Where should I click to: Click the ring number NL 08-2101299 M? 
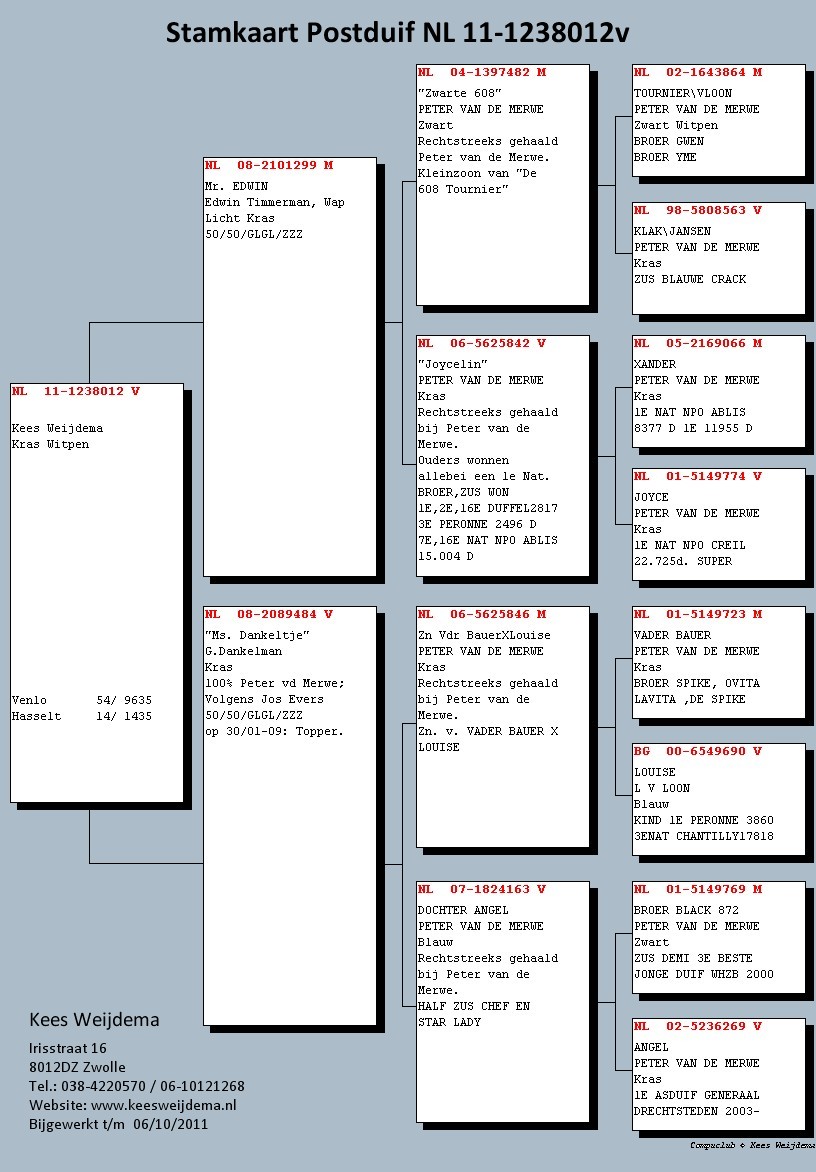coord(269,165)
